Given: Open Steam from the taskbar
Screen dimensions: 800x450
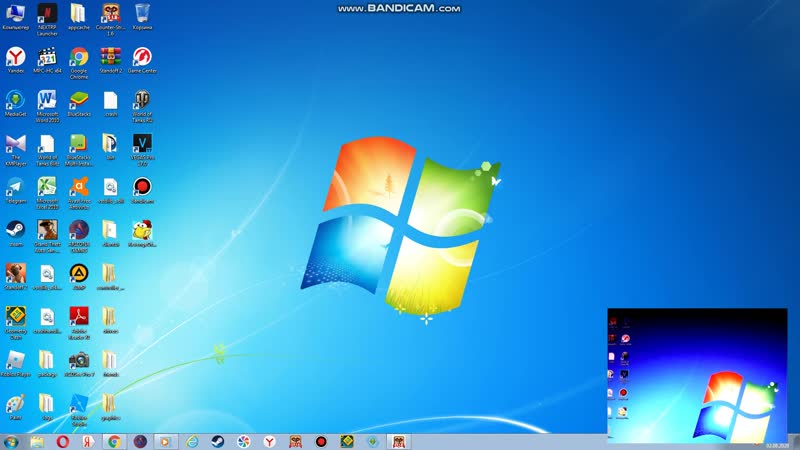Looking at the screenshot, I should (x=218, y=442).
